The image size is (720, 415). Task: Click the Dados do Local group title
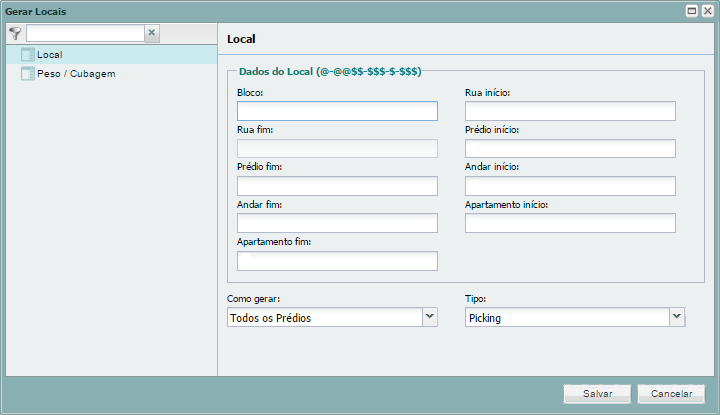[x=330, y=72]
